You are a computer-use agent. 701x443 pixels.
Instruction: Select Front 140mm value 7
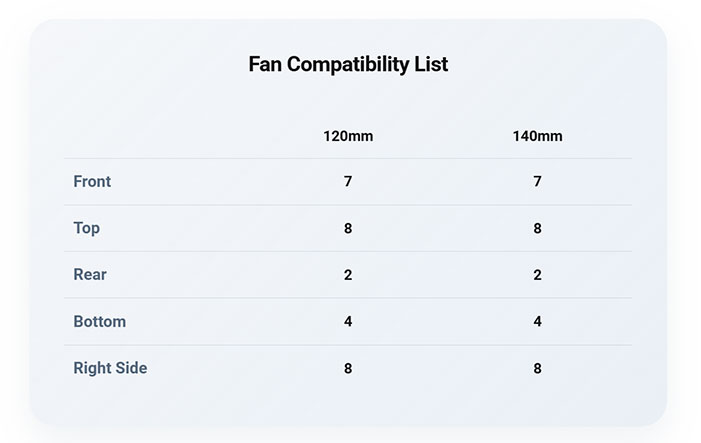coord(537,181)
